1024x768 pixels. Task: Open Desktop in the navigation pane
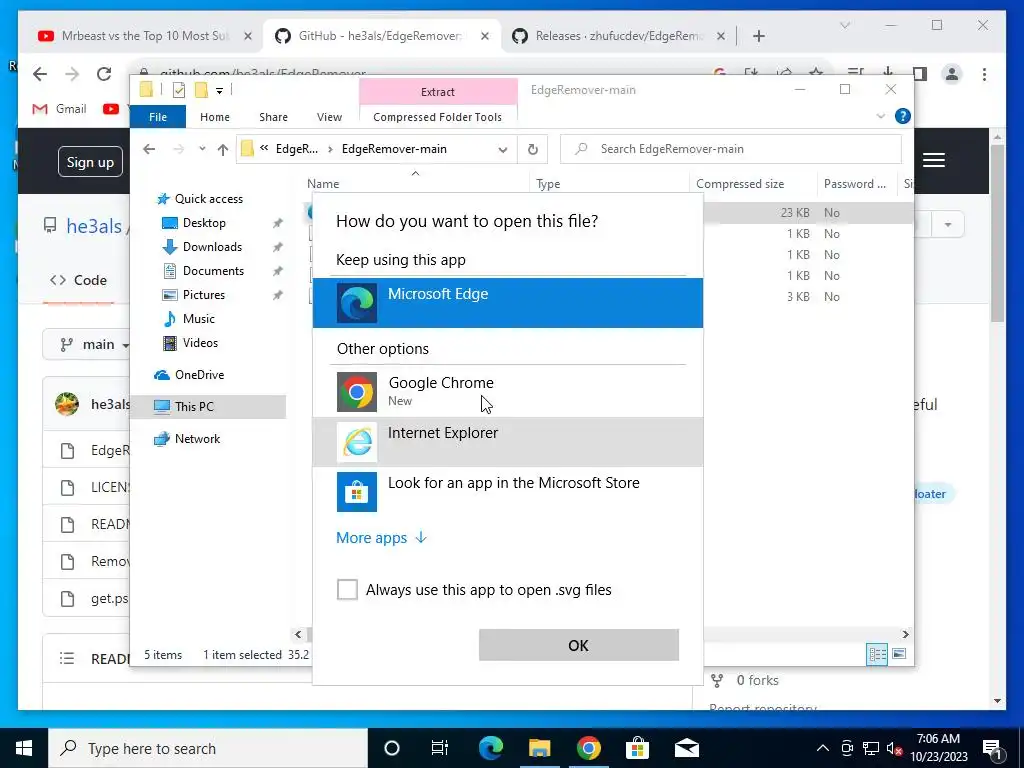tap(204, 223)
